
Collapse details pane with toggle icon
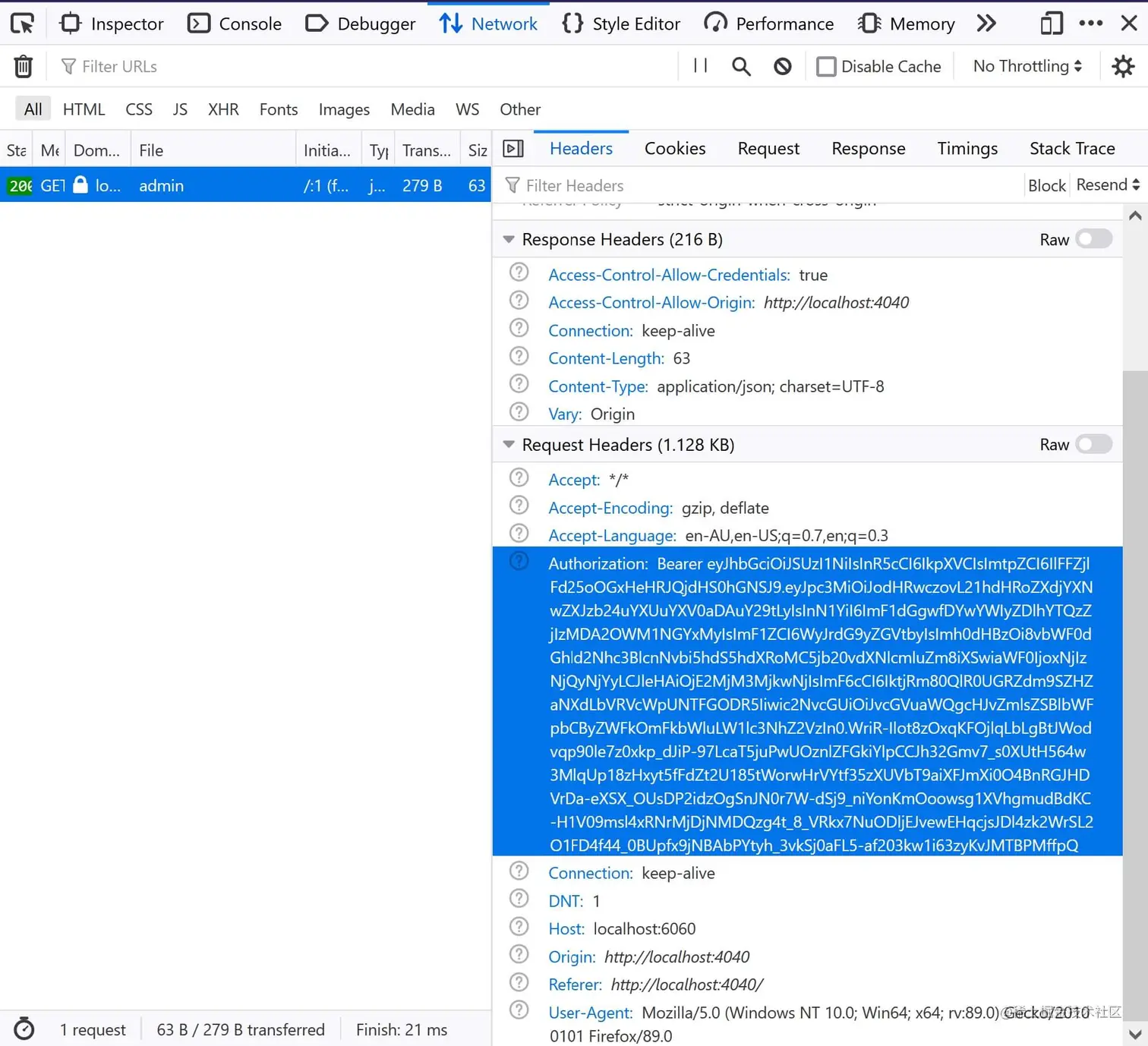[x=513, y=149]
